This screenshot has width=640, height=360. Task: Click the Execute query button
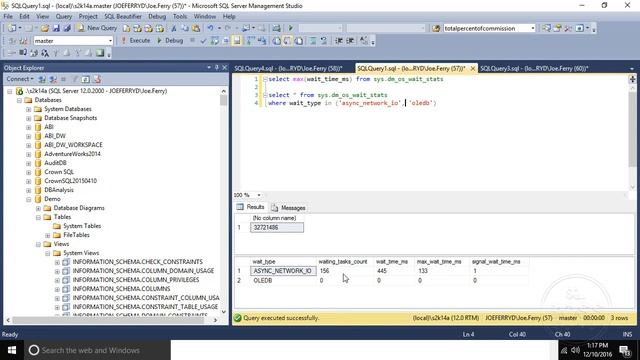click(x=136, y=41)
